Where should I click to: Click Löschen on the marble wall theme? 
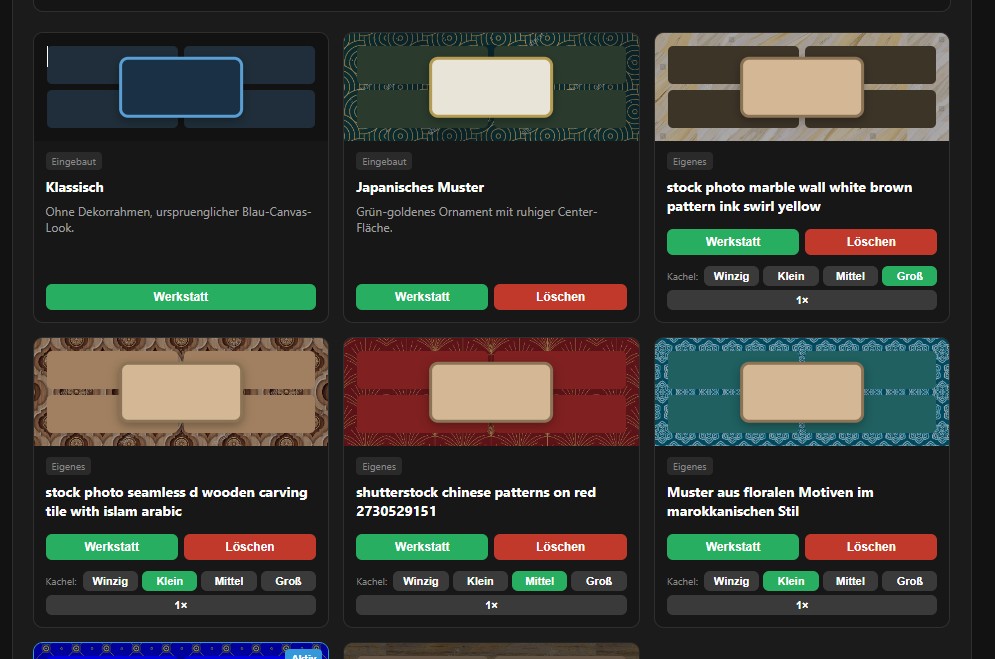point(871,242)
